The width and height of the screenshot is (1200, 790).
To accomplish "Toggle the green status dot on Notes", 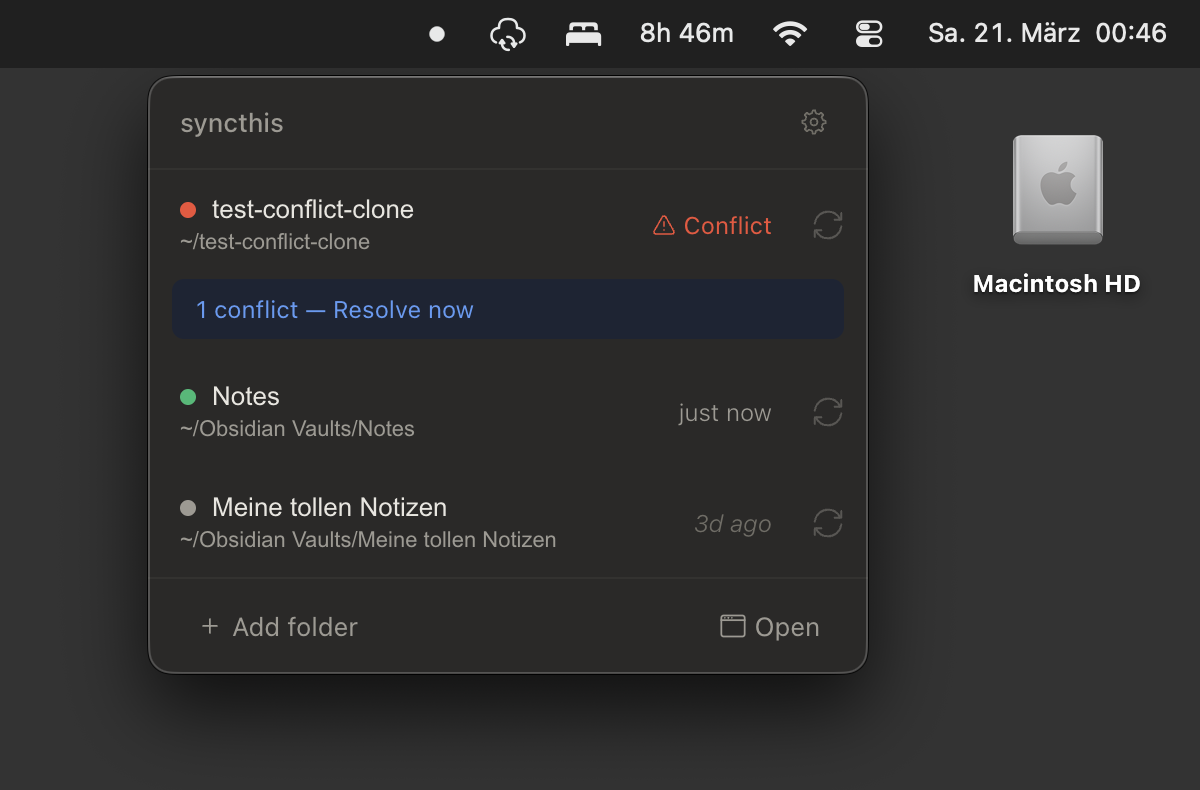I will coord(189,396).
